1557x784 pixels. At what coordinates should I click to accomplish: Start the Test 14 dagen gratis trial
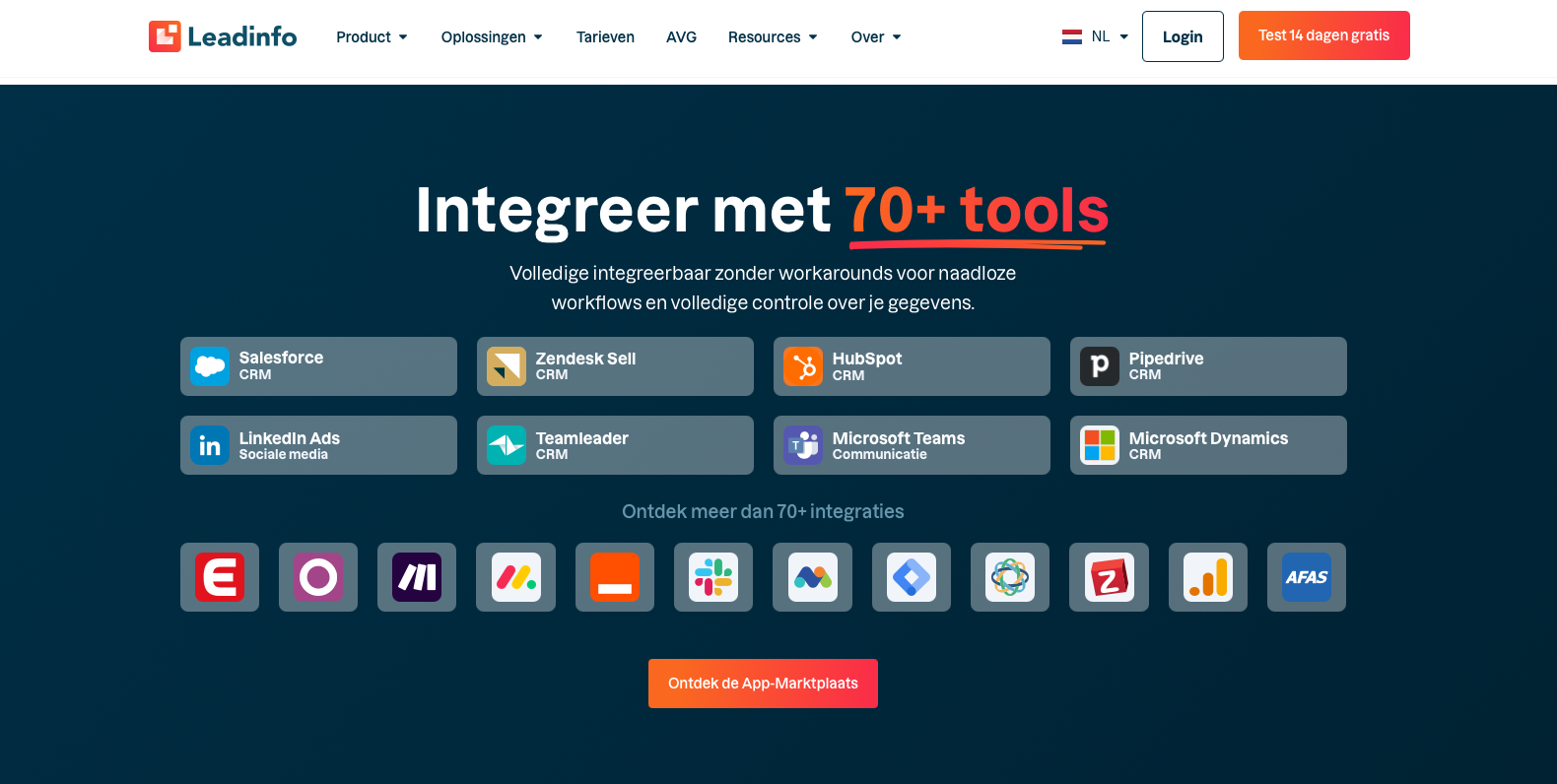1323,35
